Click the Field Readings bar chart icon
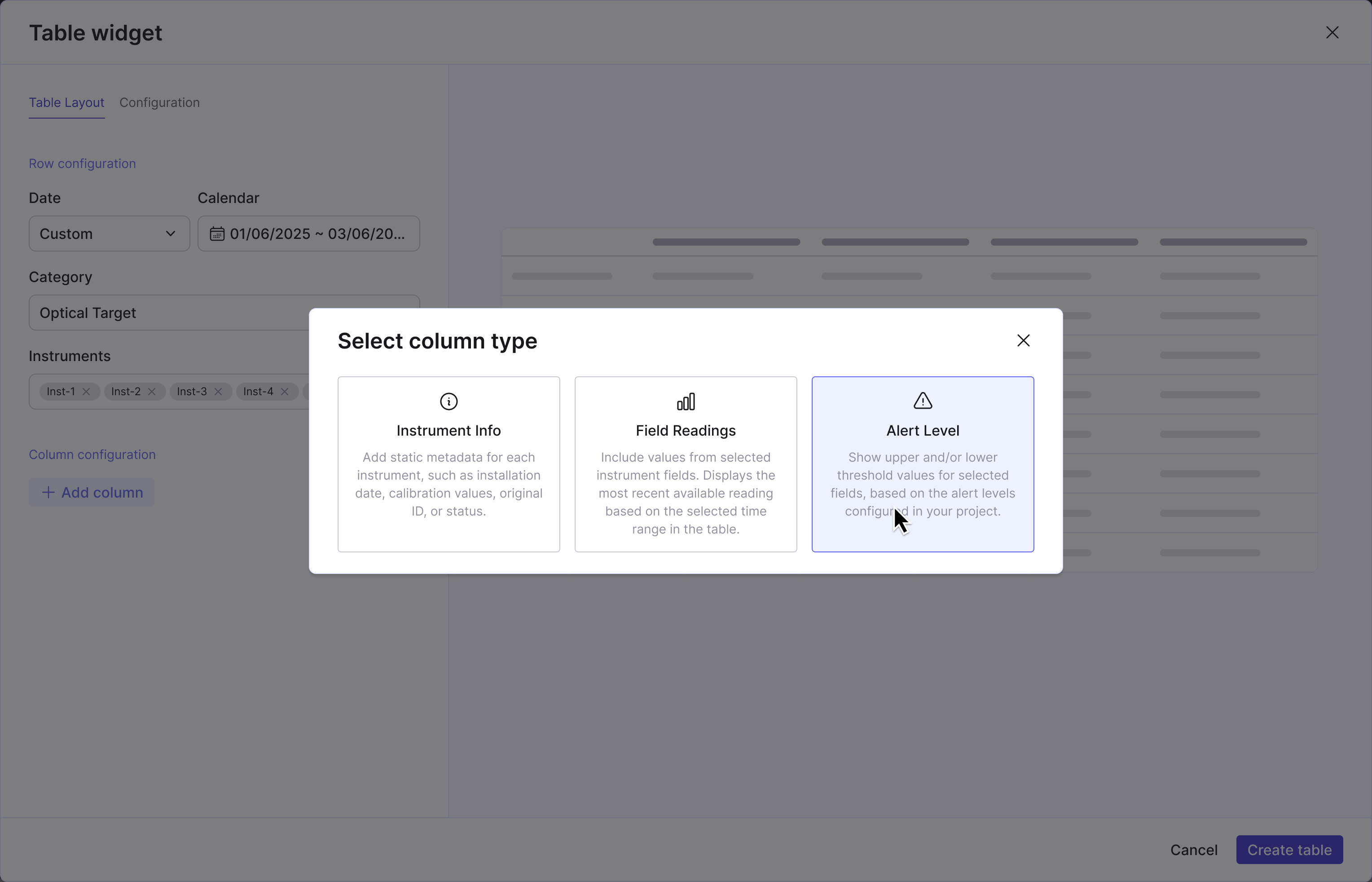 685,401
